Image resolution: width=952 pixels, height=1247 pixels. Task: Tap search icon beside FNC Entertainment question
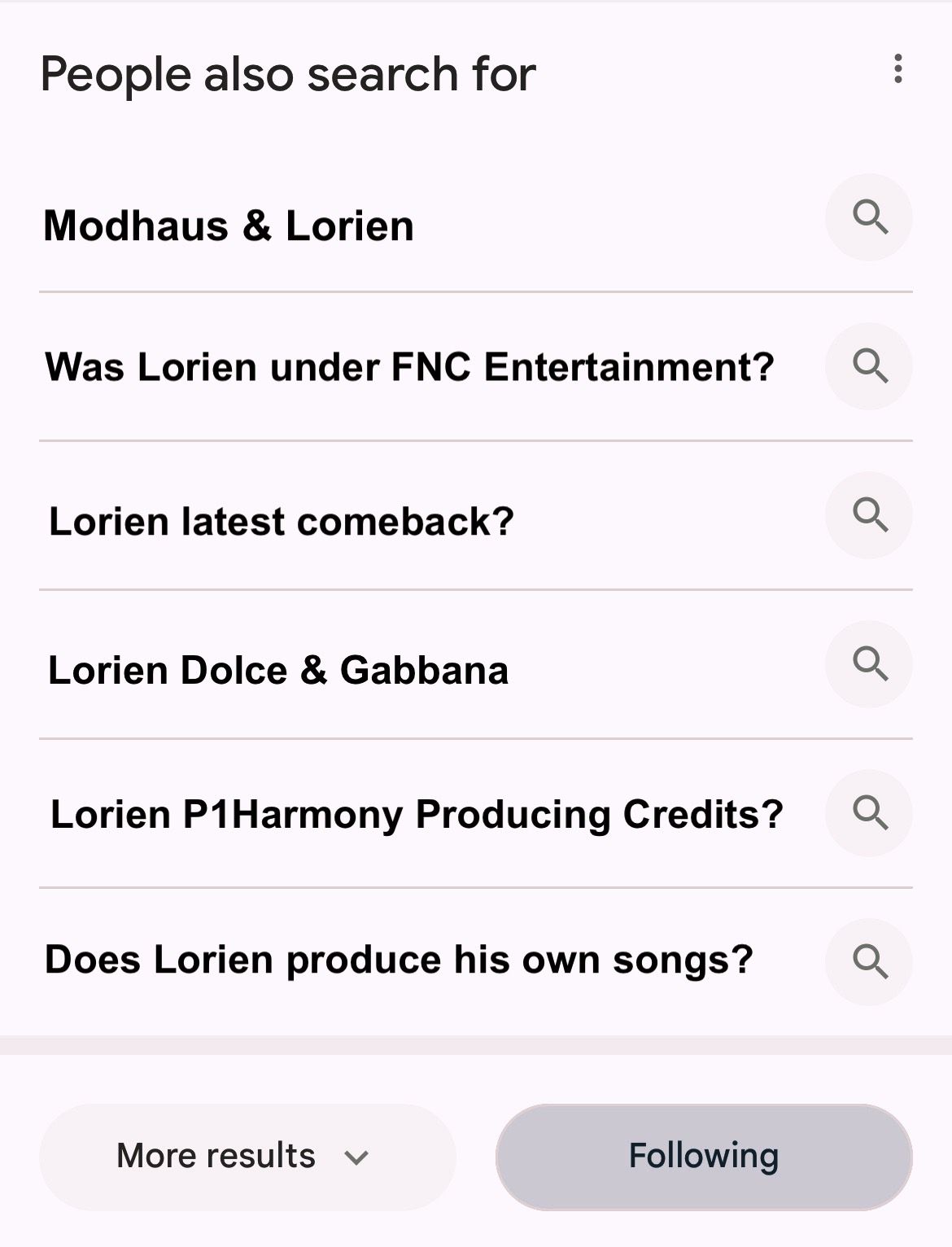click(x=869, y=366)
